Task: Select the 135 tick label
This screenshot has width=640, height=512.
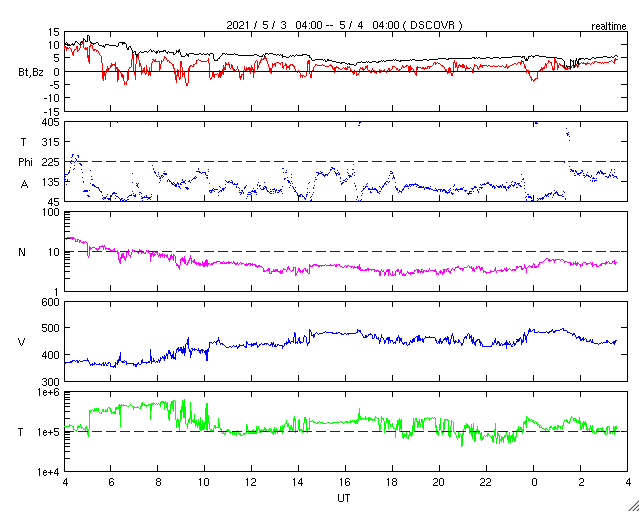Action: (51, 182)
